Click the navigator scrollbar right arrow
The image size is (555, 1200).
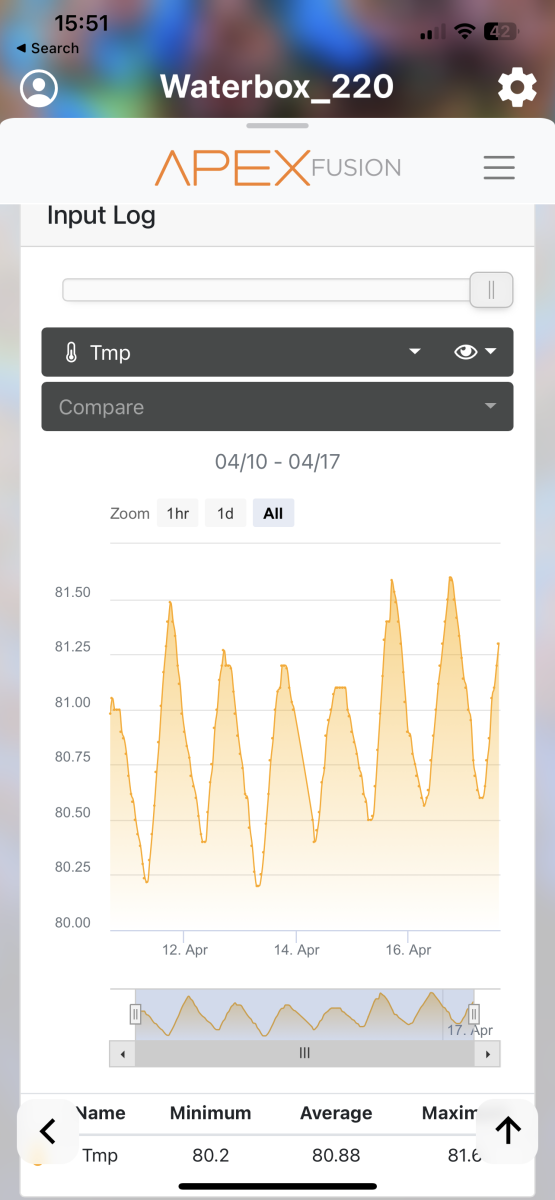coord(488,1054)
